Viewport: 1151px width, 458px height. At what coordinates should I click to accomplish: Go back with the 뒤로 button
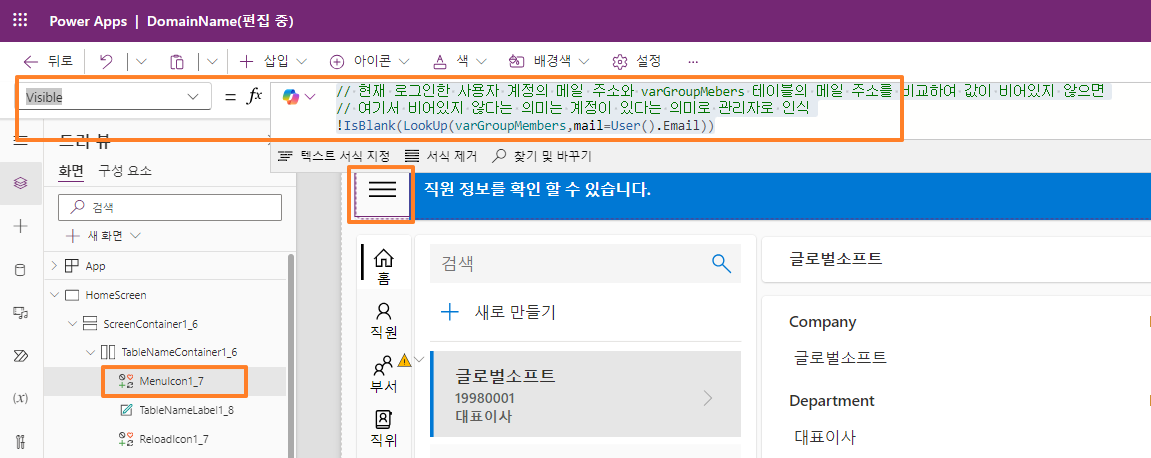click(x=48, y=62)
